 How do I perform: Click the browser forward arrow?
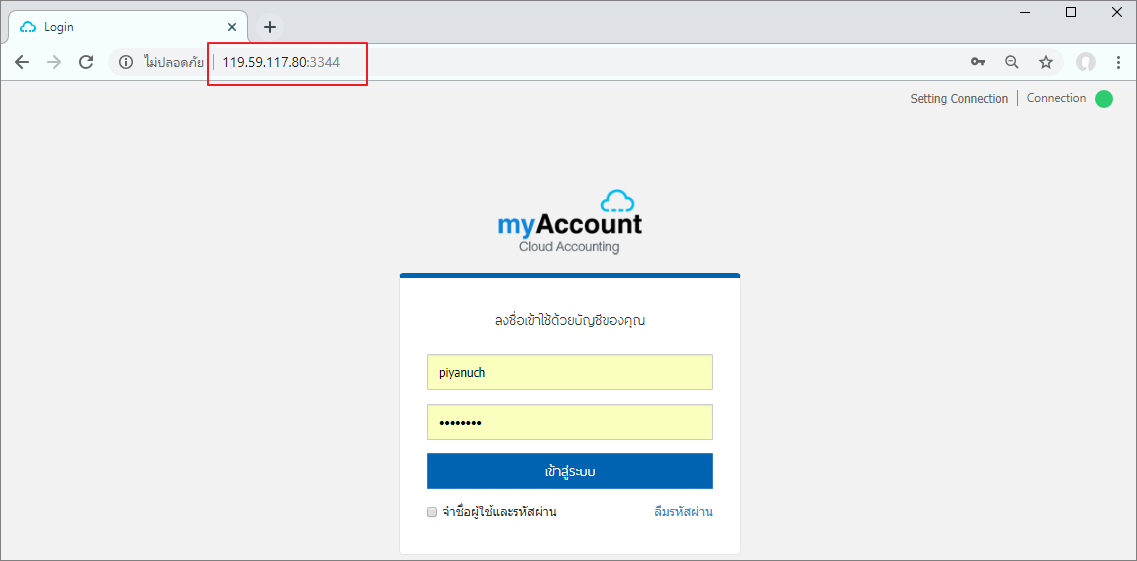pyautogui.click(x=54, y=62)
